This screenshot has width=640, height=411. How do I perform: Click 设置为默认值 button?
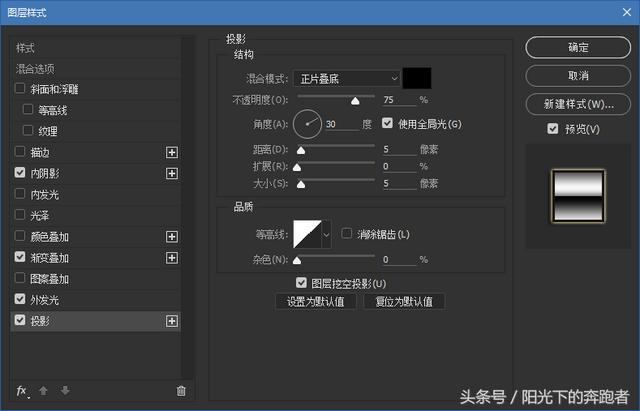(316, 302)
